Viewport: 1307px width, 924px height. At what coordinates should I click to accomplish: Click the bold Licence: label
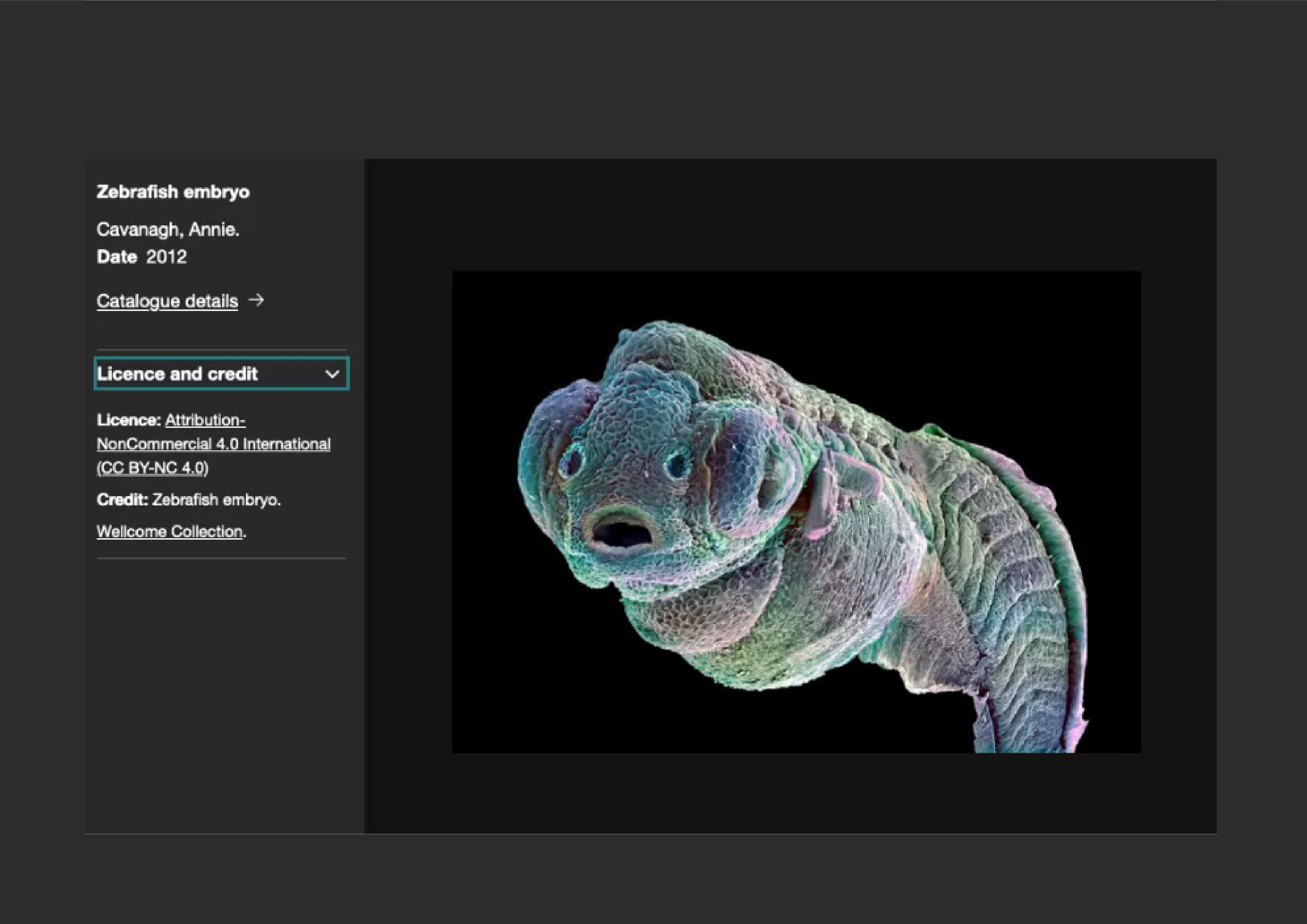(x=129, y=420)
